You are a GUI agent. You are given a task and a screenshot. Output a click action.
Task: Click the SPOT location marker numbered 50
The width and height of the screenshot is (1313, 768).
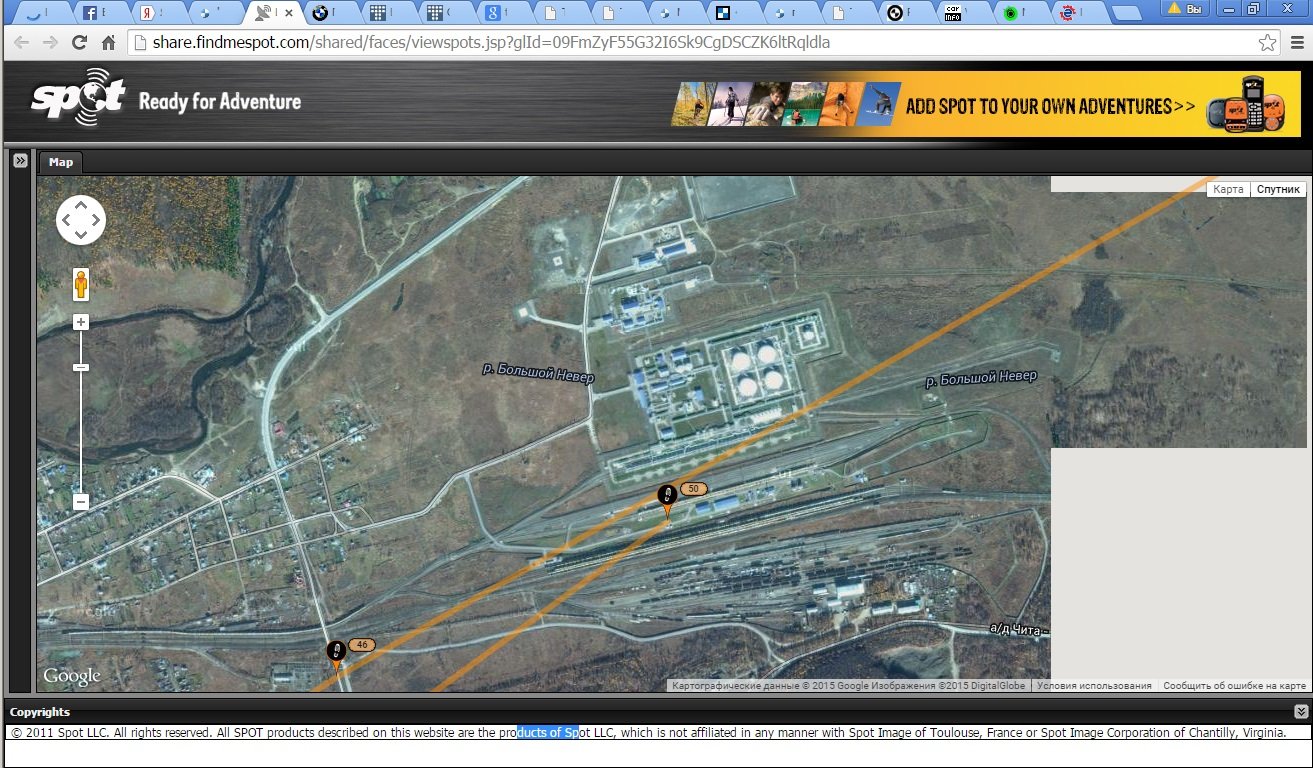pyautogui.click(x=667, y=498)
